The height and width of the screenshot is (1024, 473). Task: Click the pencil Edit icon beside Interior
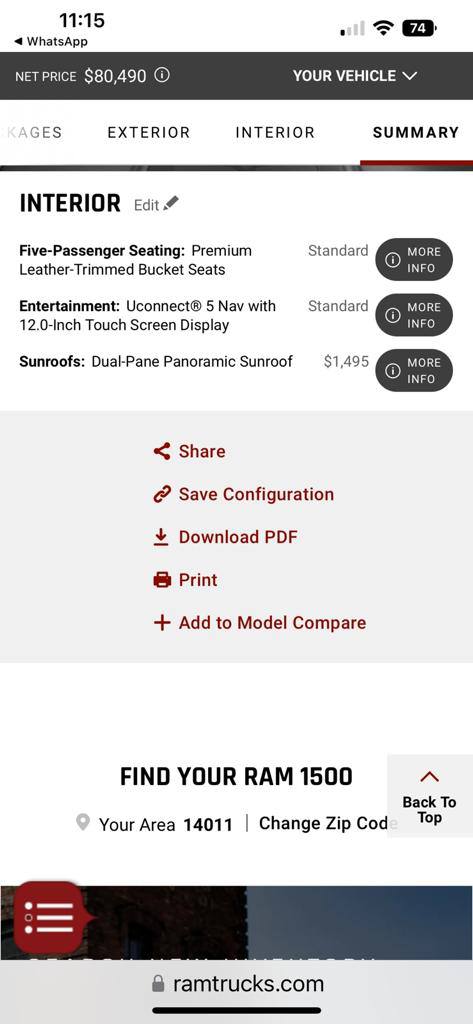[171, 204]
